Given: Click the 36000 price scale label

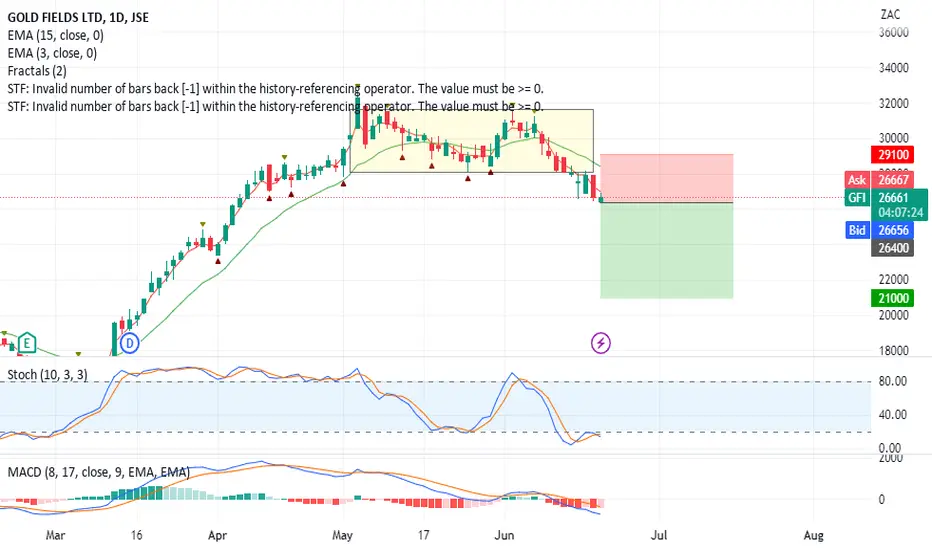Looking at the screenshot, I should (x=893, y=32).
